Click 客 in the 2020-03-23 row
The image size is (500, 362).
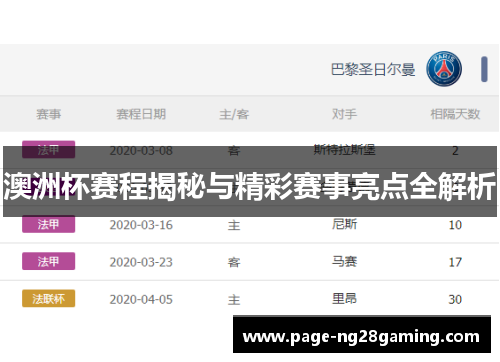(234, 263)
